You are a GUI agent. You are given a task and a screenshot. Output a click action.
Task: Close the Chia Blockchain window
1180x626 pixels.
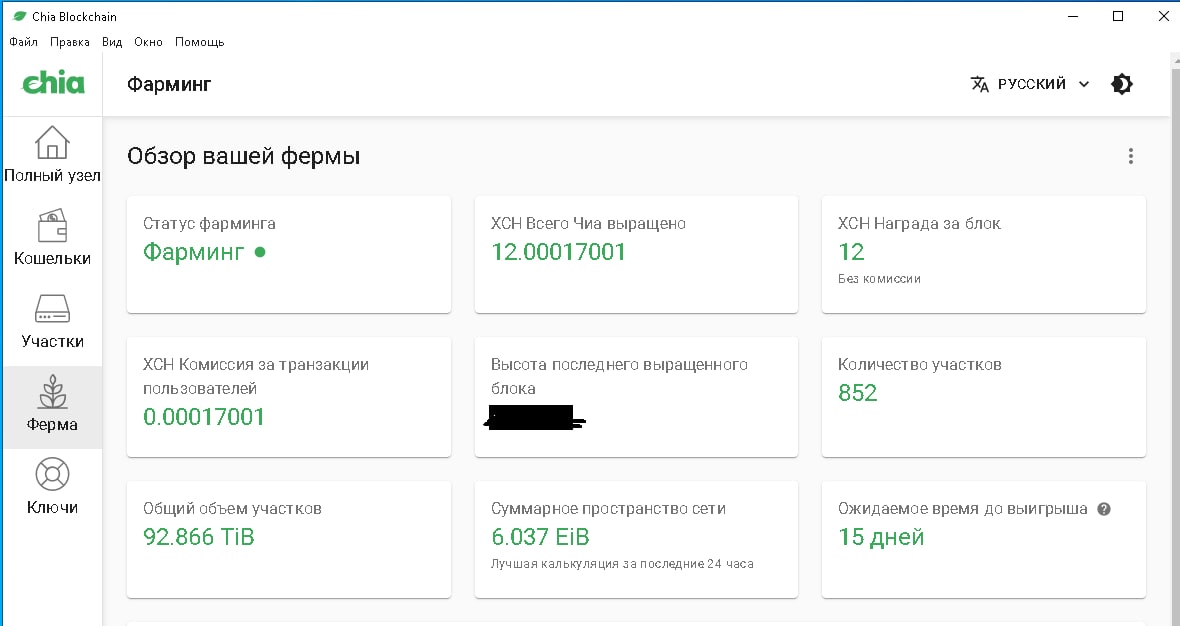click(x=1163, y=16)
